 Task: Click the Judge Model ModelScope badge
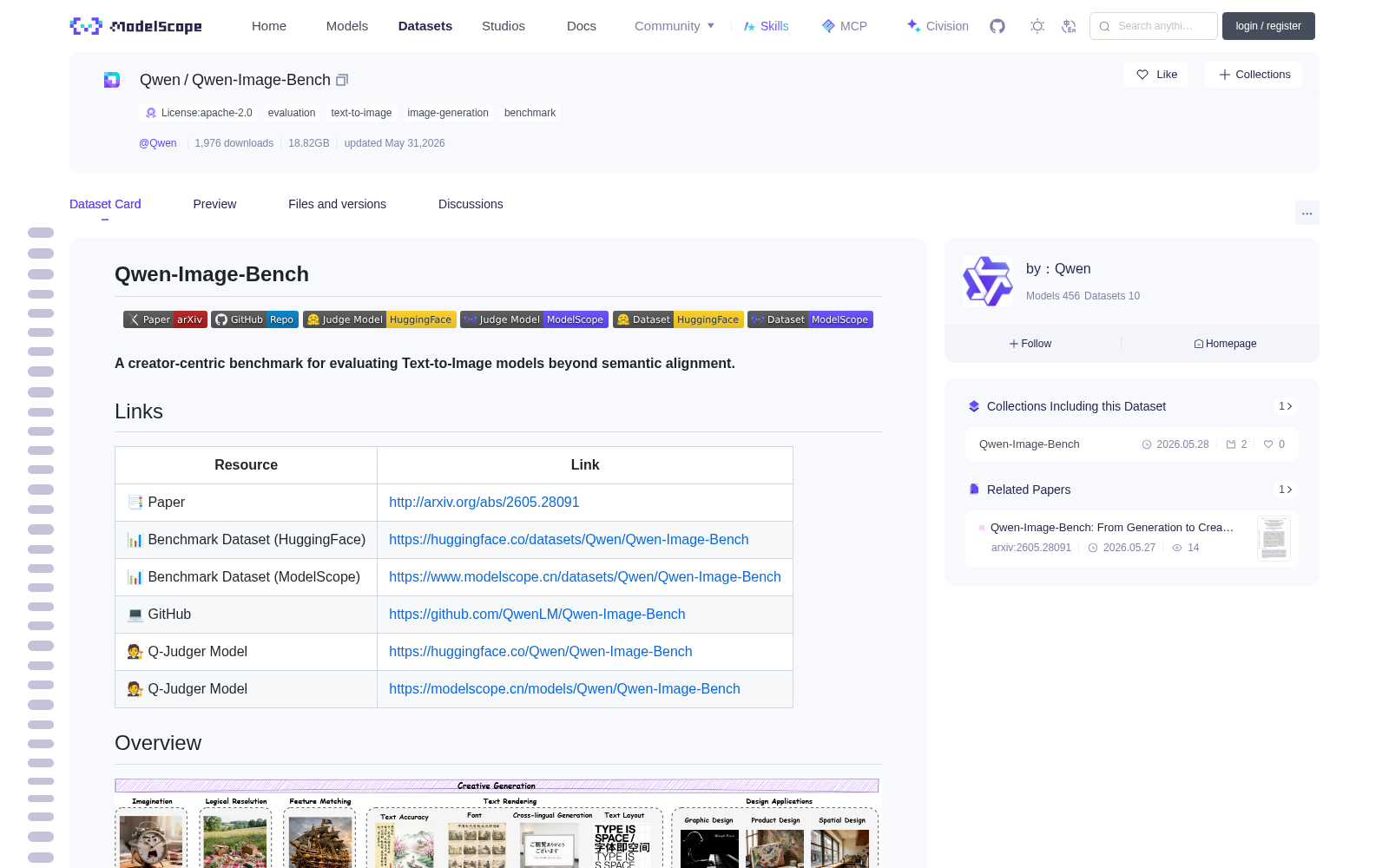pyautogui.click(x=534, y=319)
